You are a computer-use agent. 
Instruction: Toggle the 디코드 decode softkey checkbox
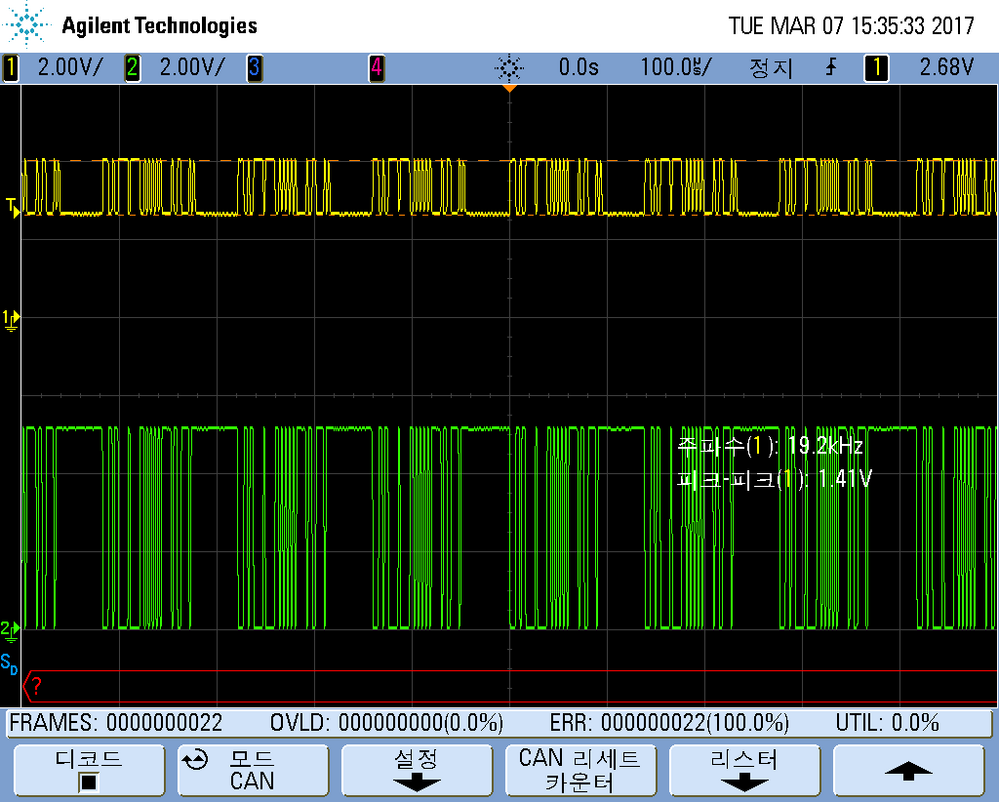(89, 770)
